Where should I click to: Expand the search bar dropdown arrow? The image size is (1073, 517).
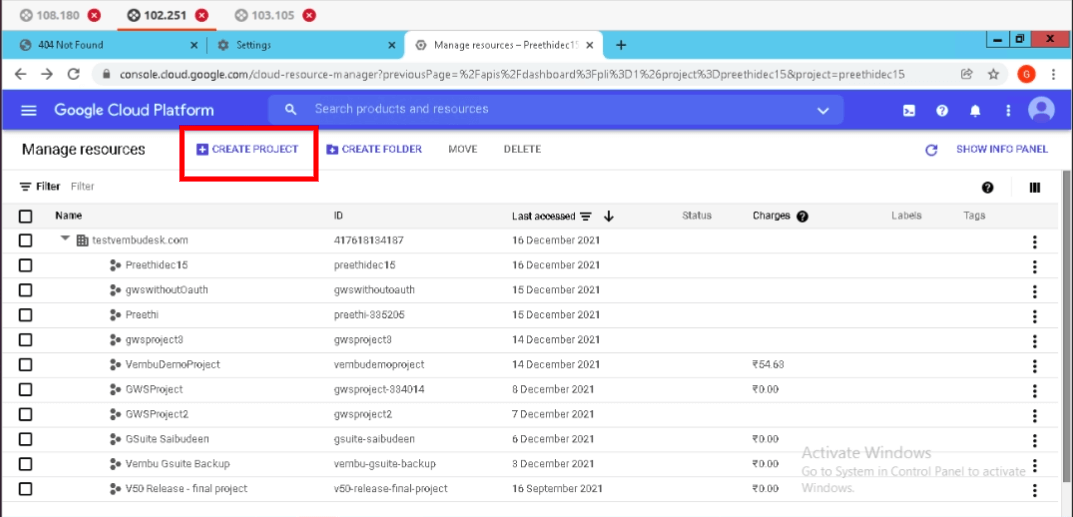click(823, 111)
